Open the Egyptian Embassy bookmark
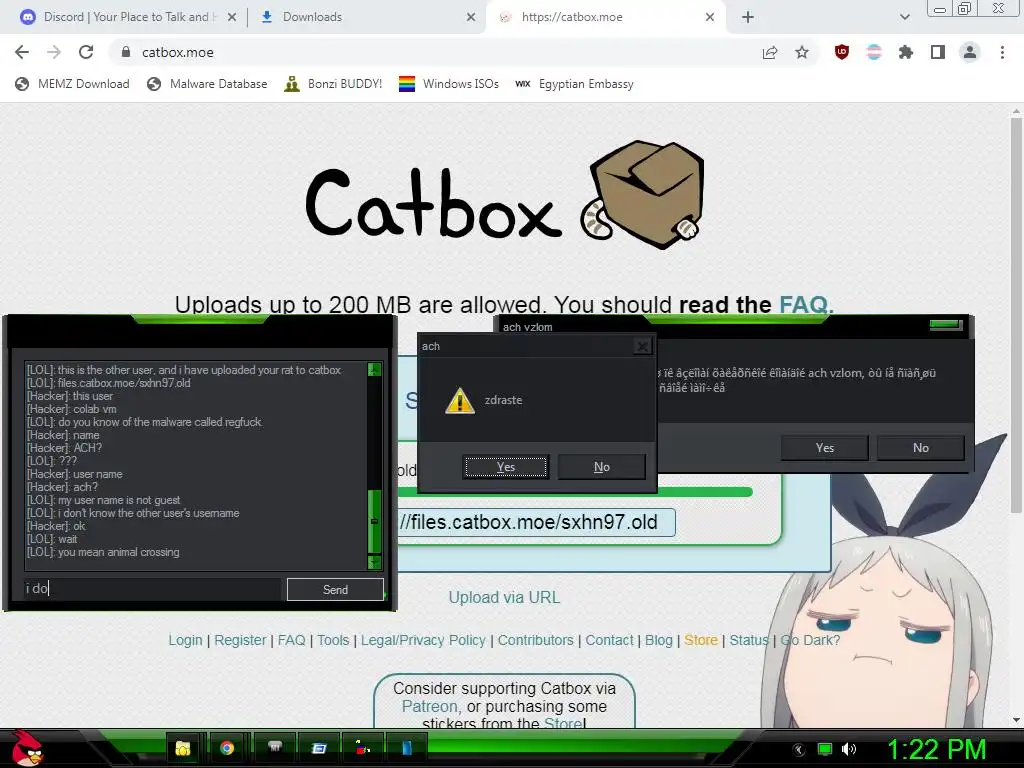Screen dimensions: 1024x768 coord(575,84)
